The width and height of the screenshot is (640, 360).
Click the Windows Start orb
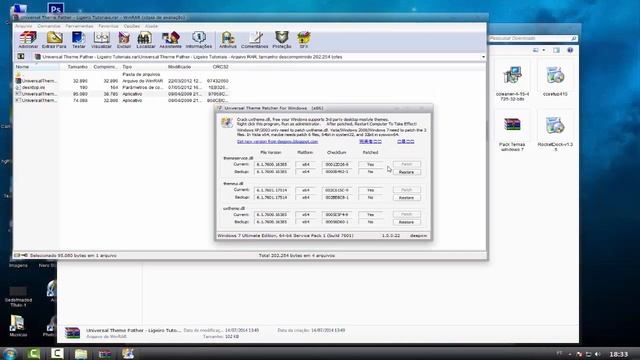coord(10,353)
